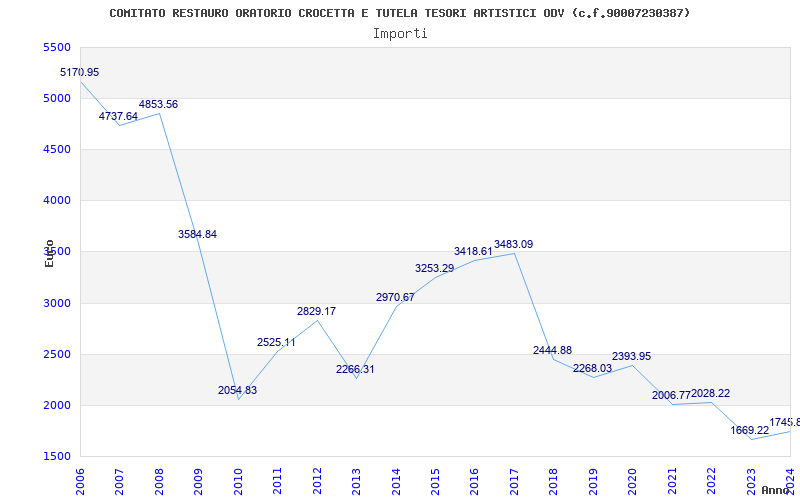
Task: Click the 4853.56 data point label
Action: [x=158, y=105]
